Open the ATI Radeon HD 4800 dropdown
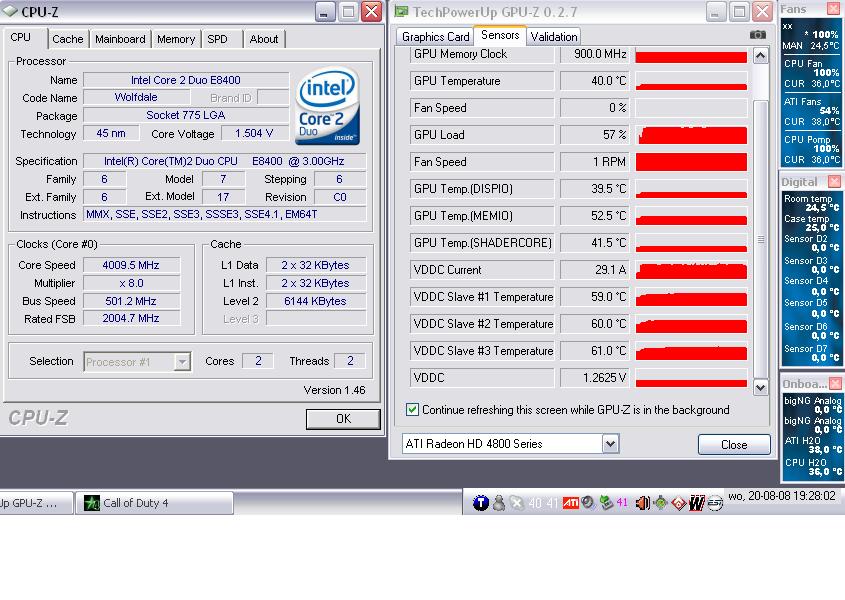Image resolution: width=845 pixels, height=600 pixels. pos(610,444)
